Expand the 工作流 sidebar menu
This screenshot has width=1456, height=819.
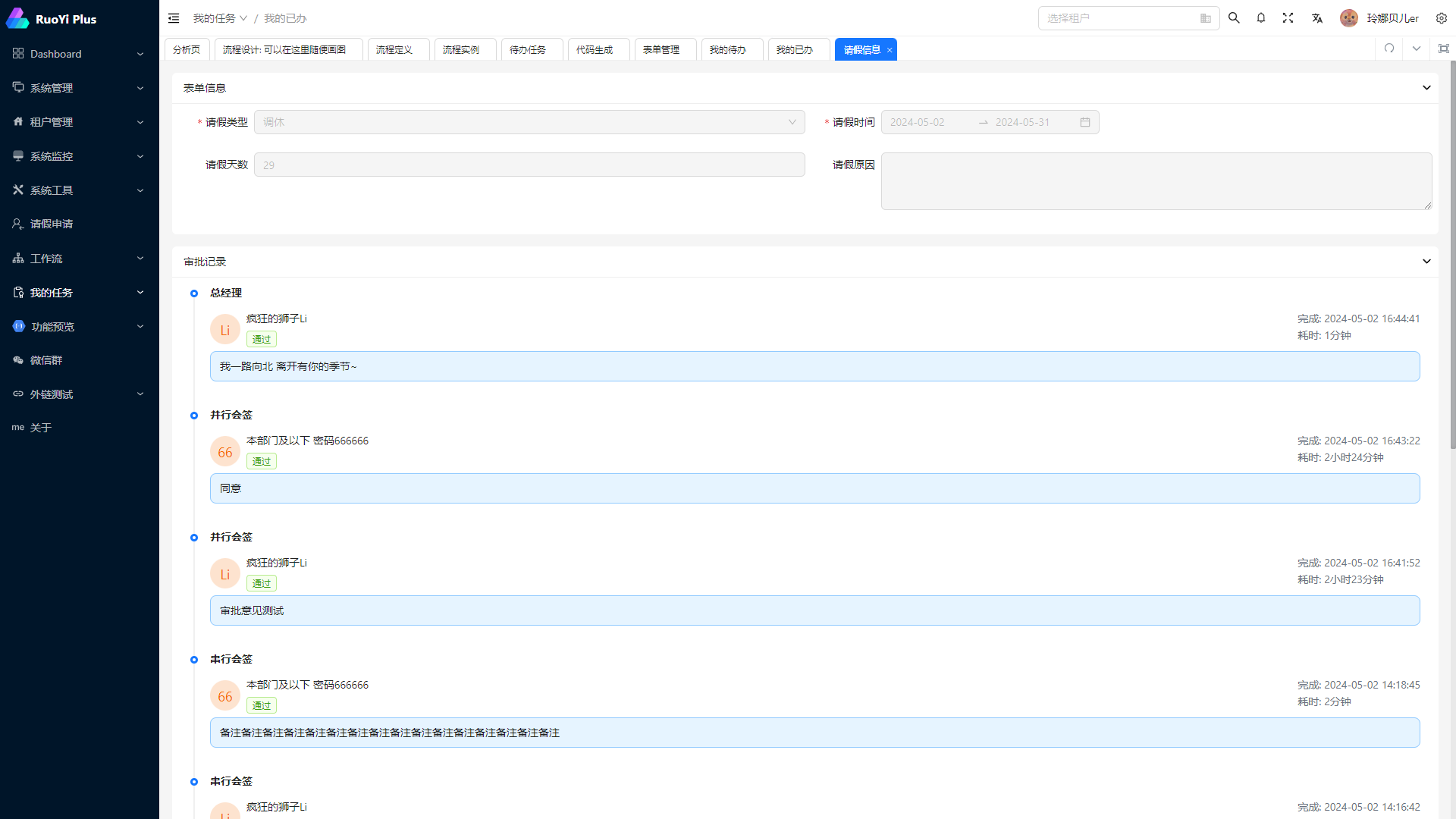click(140, 259)
